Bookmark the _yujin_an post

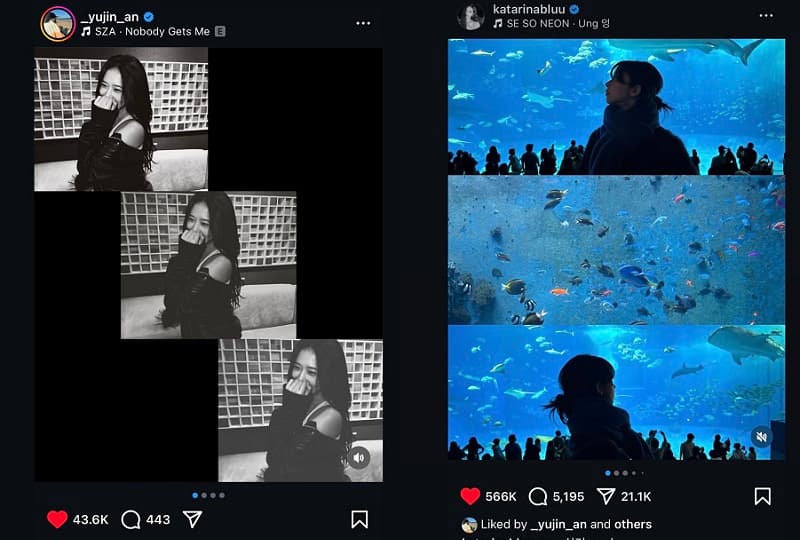pos(359,519)
